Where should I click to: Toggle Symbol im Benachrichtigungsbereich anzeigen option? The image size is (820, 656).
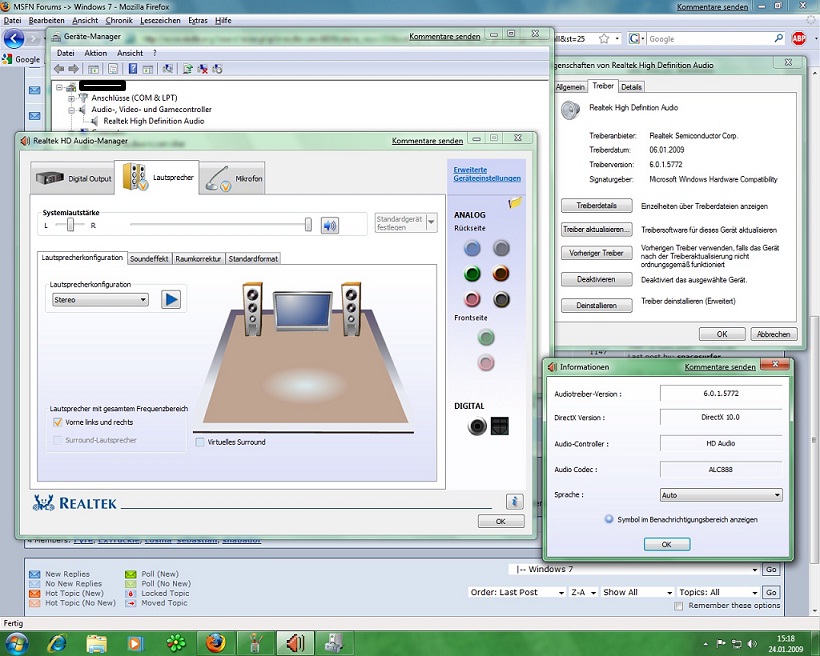[609, 519]
